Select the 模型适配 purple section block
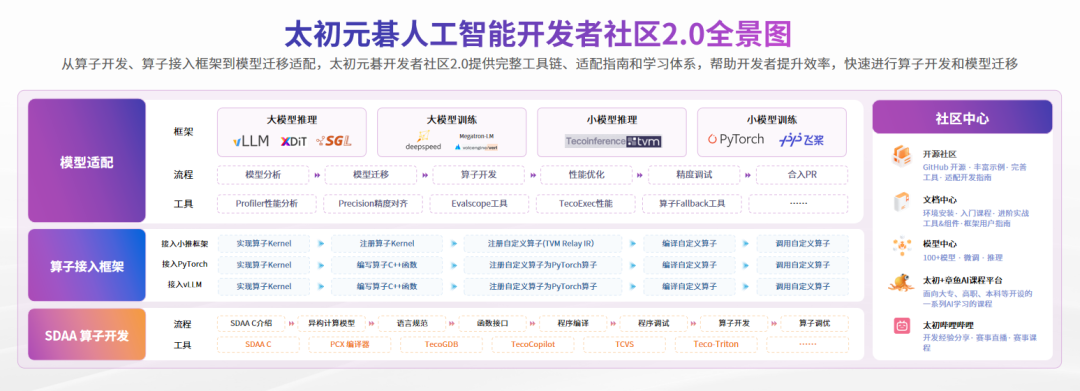 (x=87, y=162)
